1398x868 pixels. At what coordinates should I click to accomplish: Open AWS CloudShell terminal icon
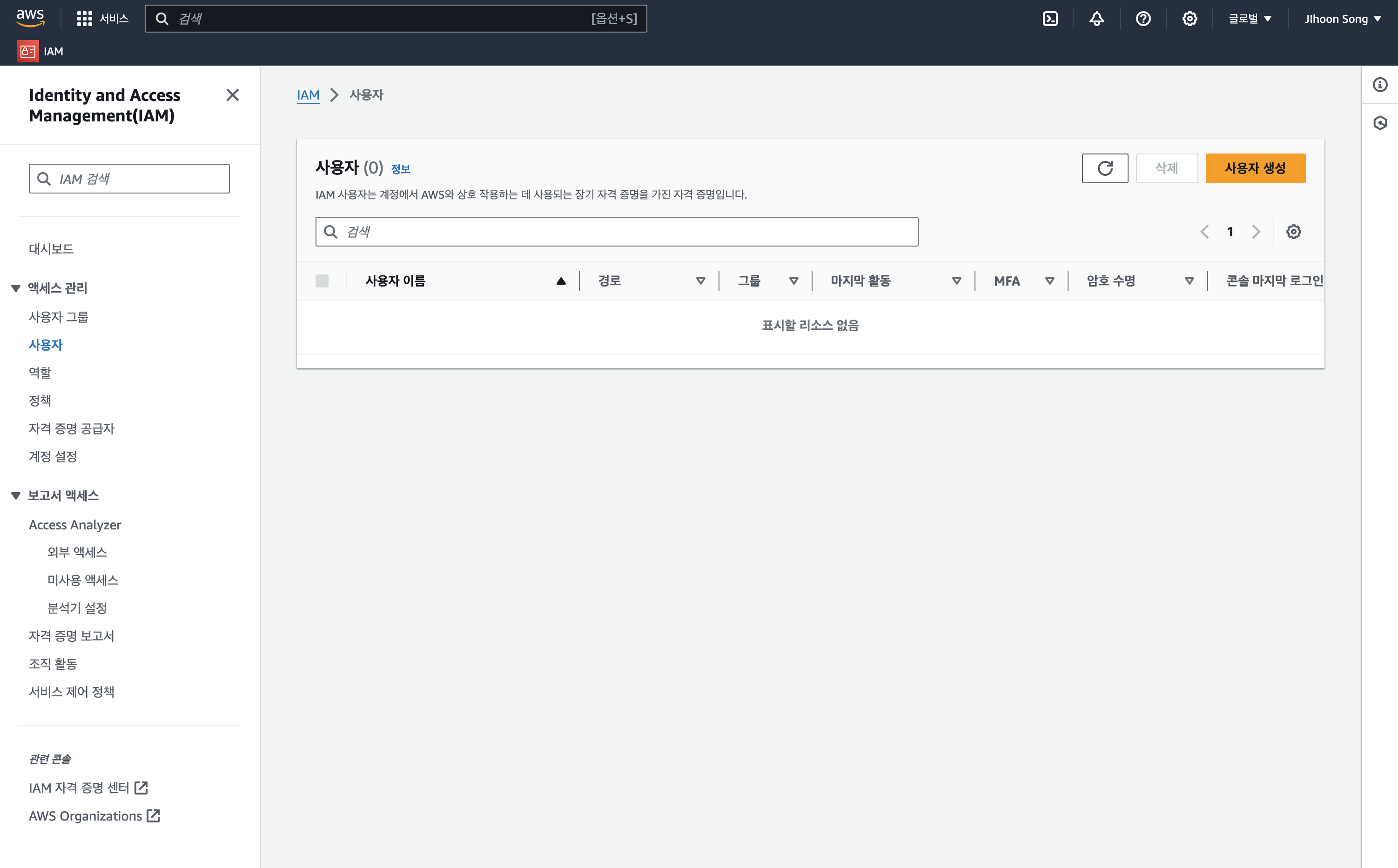[x=1050, y=19]
